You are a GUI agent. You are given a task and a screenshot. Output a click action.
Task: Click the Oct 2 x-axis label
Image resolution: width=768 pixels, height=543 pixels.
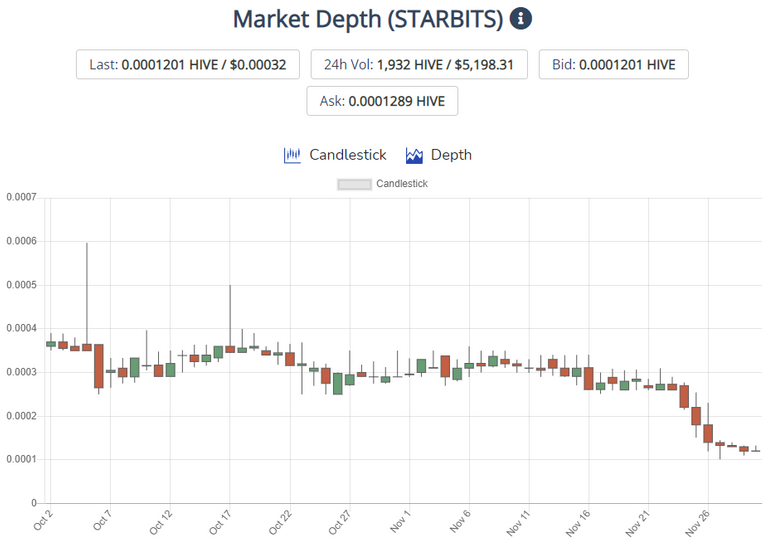(43, 520)
